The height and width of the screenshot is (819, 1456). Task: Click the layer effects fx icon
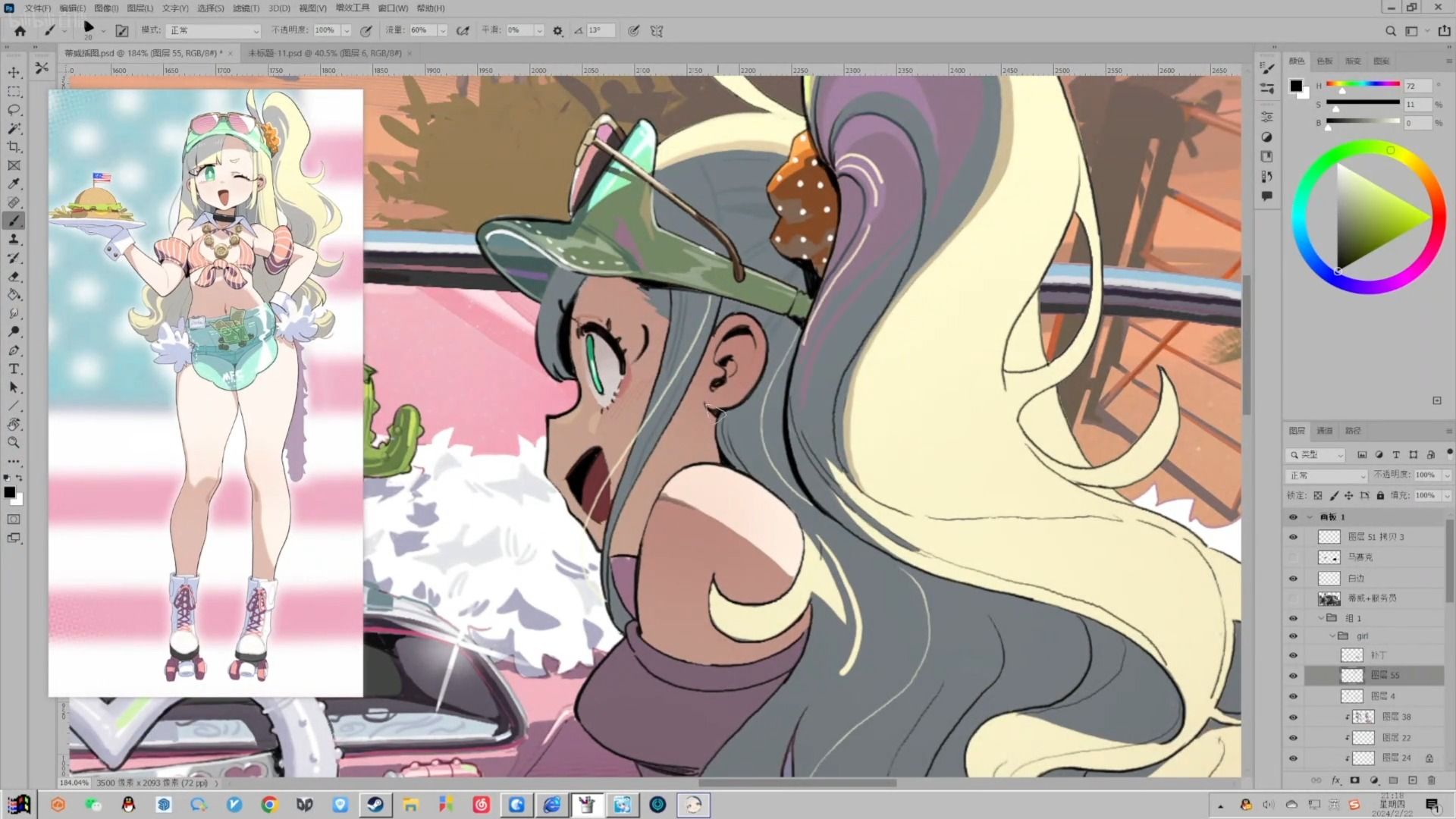coord(1336,780)
